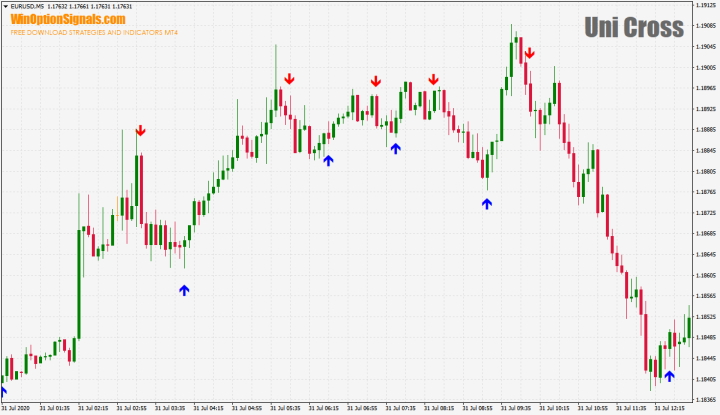Screen dimensions: 720x415
Task: Click the red sell arrow above the 08:15 candle
Action: pos(434,80)
